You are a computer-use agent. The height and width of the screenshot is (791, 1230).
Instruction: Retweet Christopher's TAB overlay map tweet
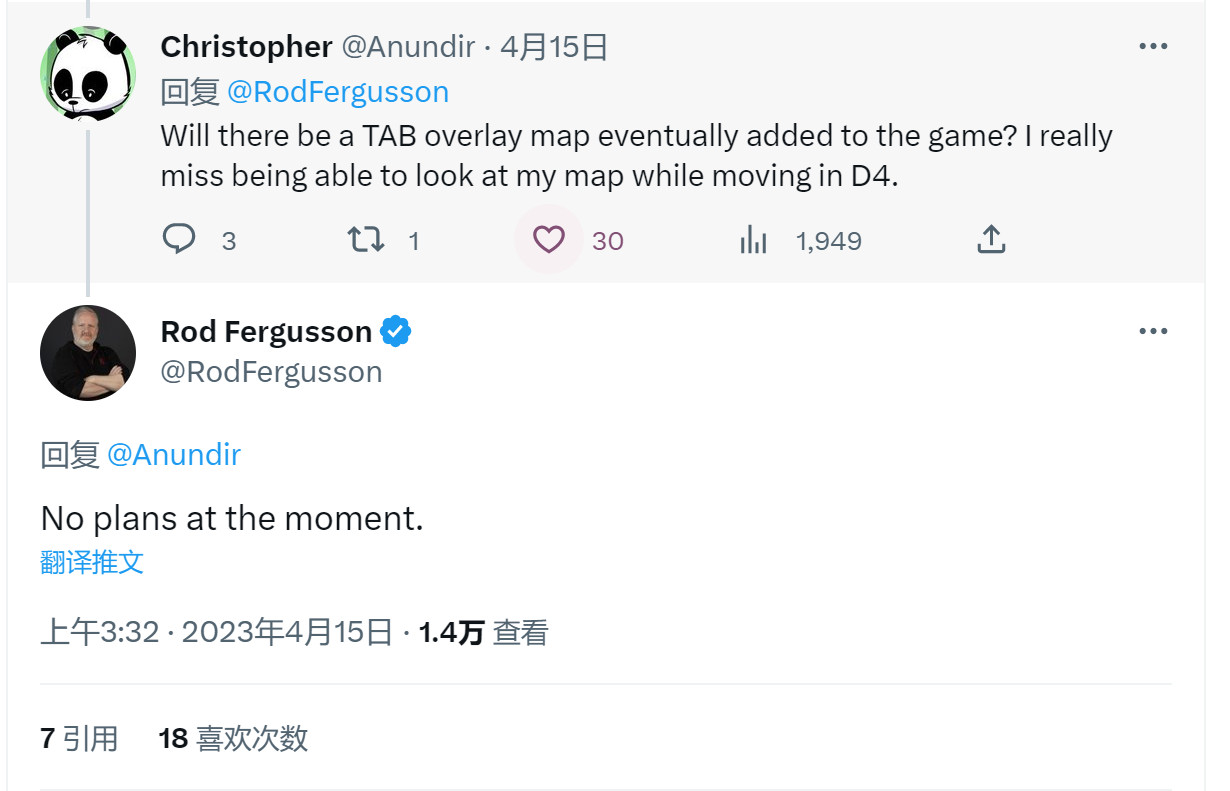tap(364, 240)
